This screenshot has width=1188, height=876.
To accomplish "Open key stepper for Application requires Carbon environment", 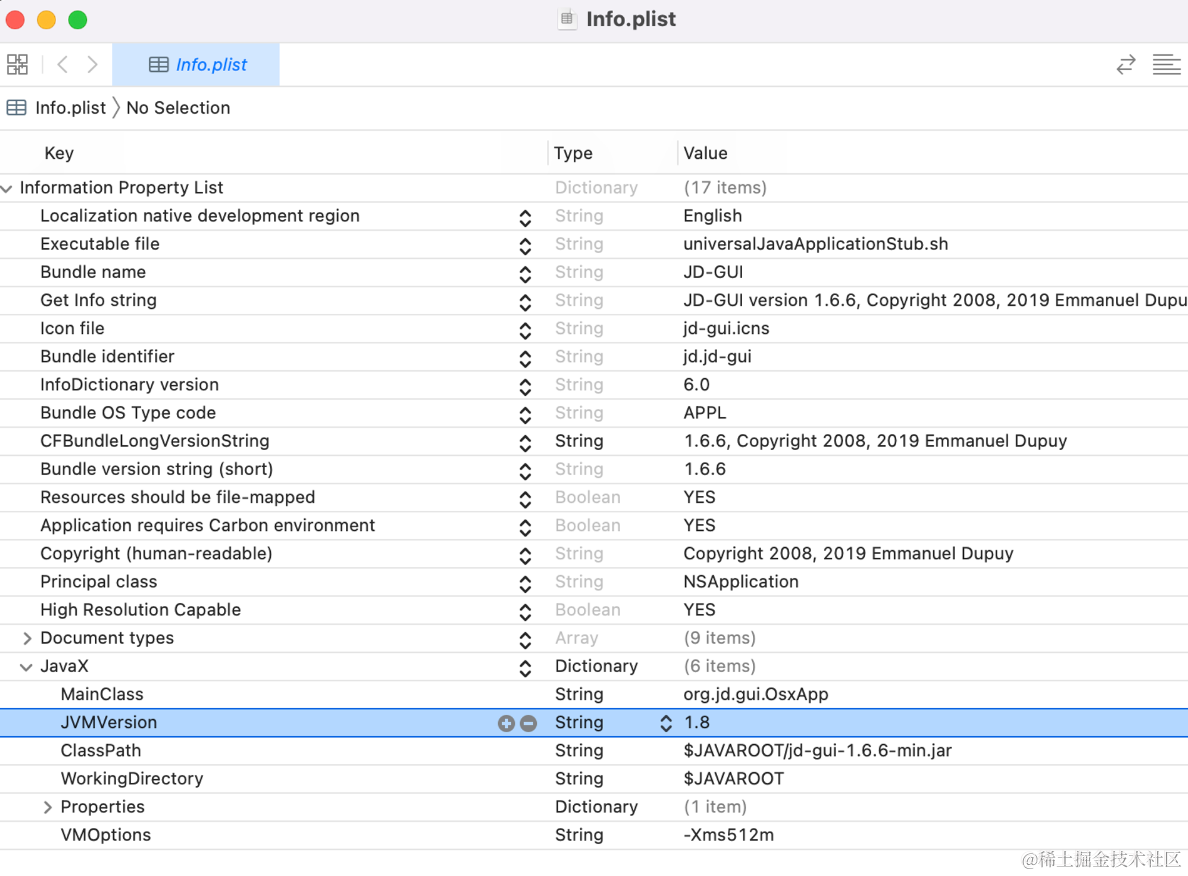I will tap(525, 527).
